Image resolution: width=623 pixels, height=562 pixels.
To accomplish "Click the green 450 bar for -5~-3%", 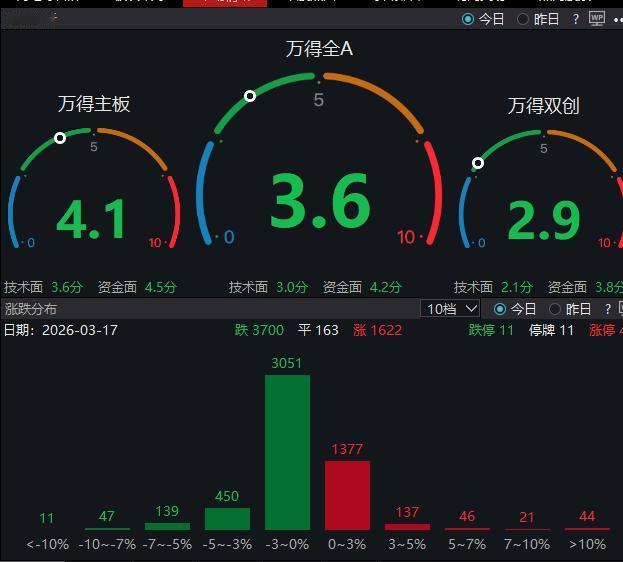I will tap(227, 519).
